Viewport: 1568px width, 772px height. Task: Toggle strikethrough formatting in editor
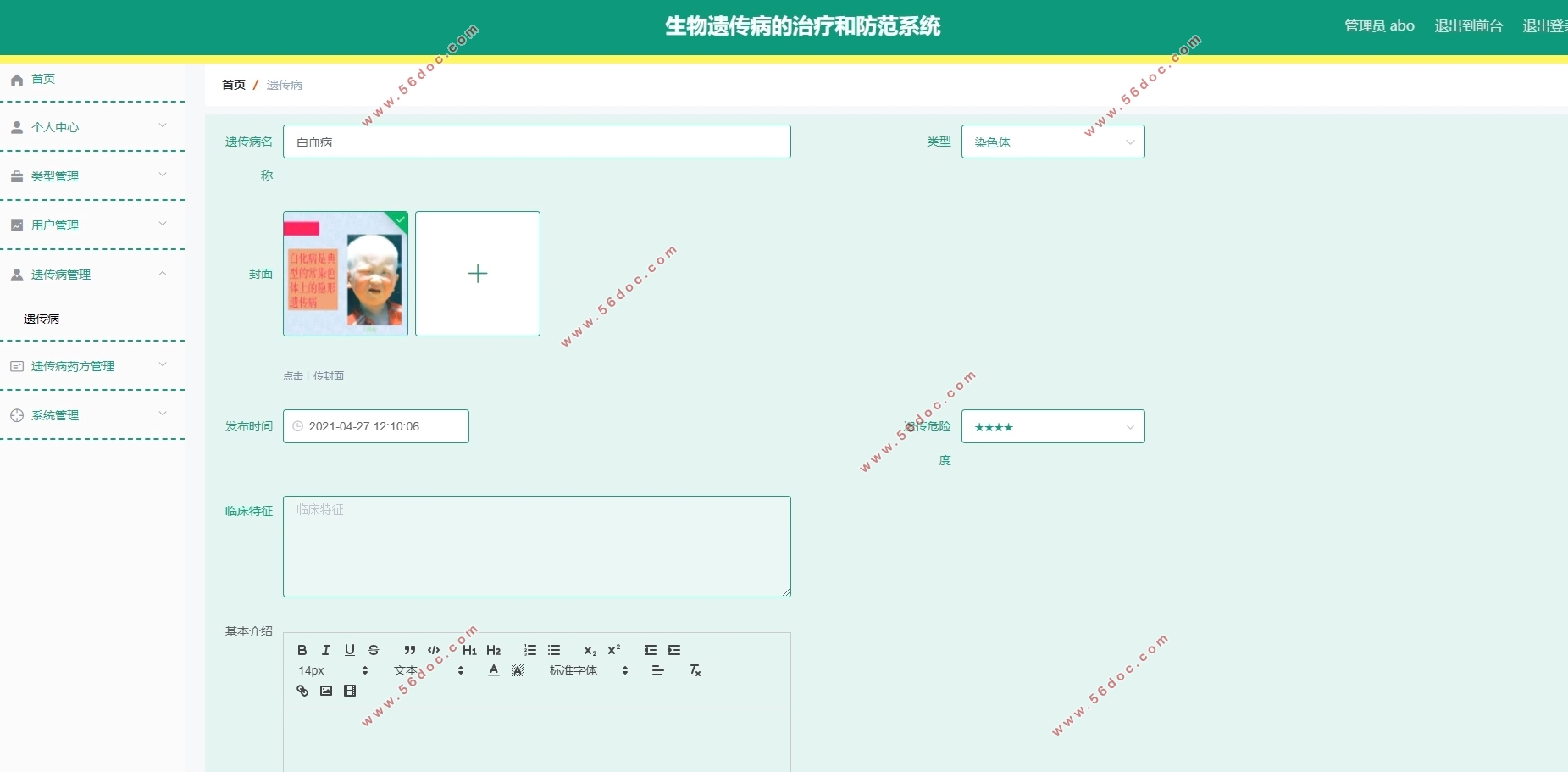click(x=374, y=650)
